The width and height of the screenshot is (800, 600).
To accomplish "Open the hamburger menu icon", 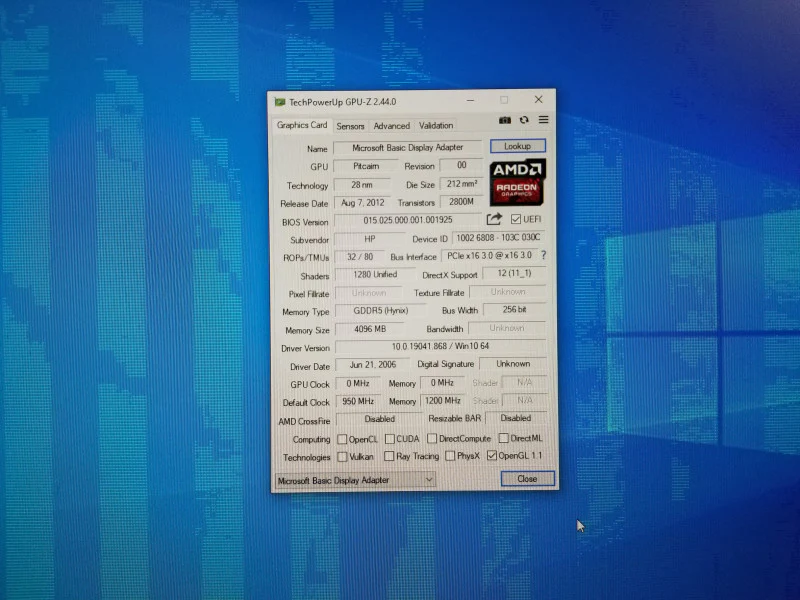I will [x=543, y=119].
